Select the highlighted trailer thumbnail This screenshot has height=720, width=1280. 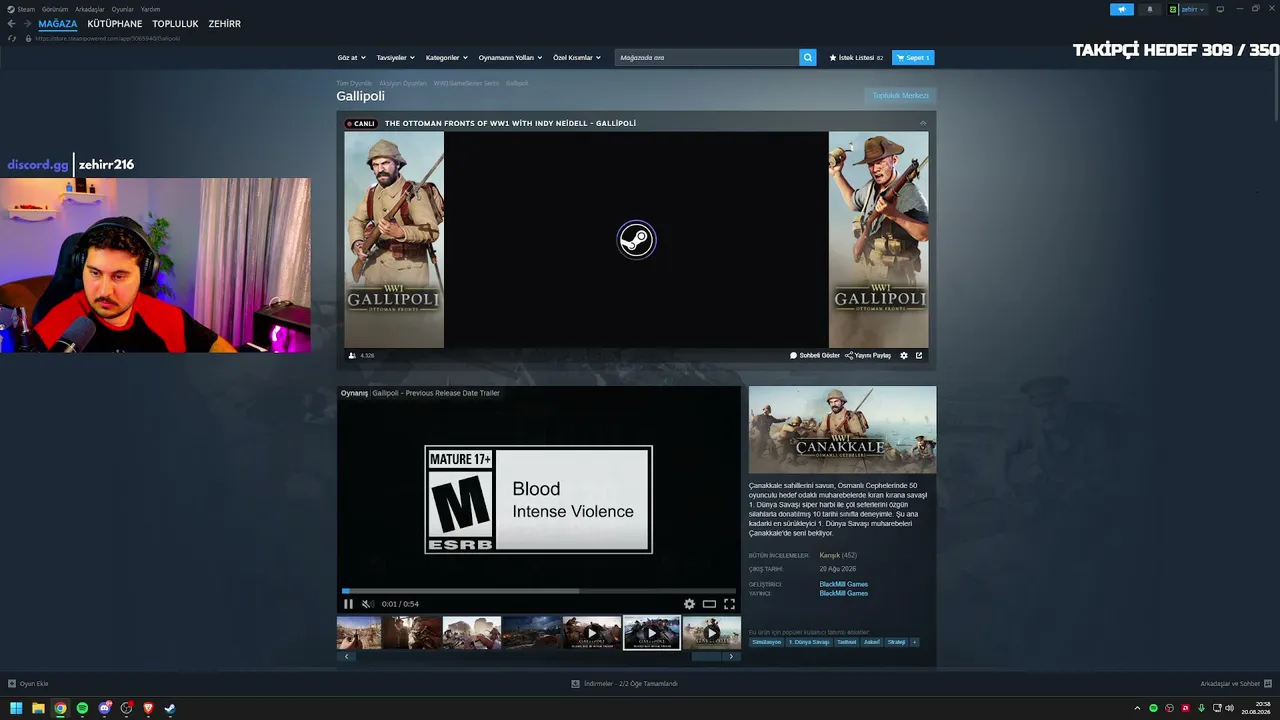coord(651,633)
